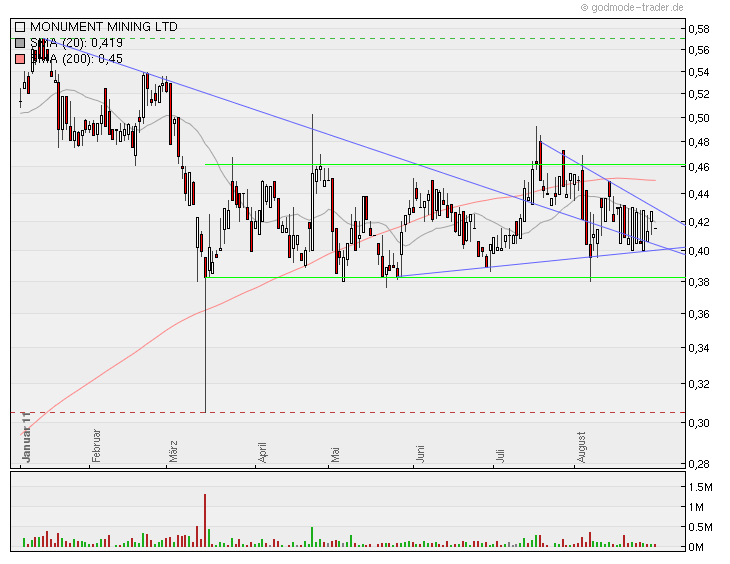Click the April month label
Screen dimensions: 730x564
click(x=262, y=452)
